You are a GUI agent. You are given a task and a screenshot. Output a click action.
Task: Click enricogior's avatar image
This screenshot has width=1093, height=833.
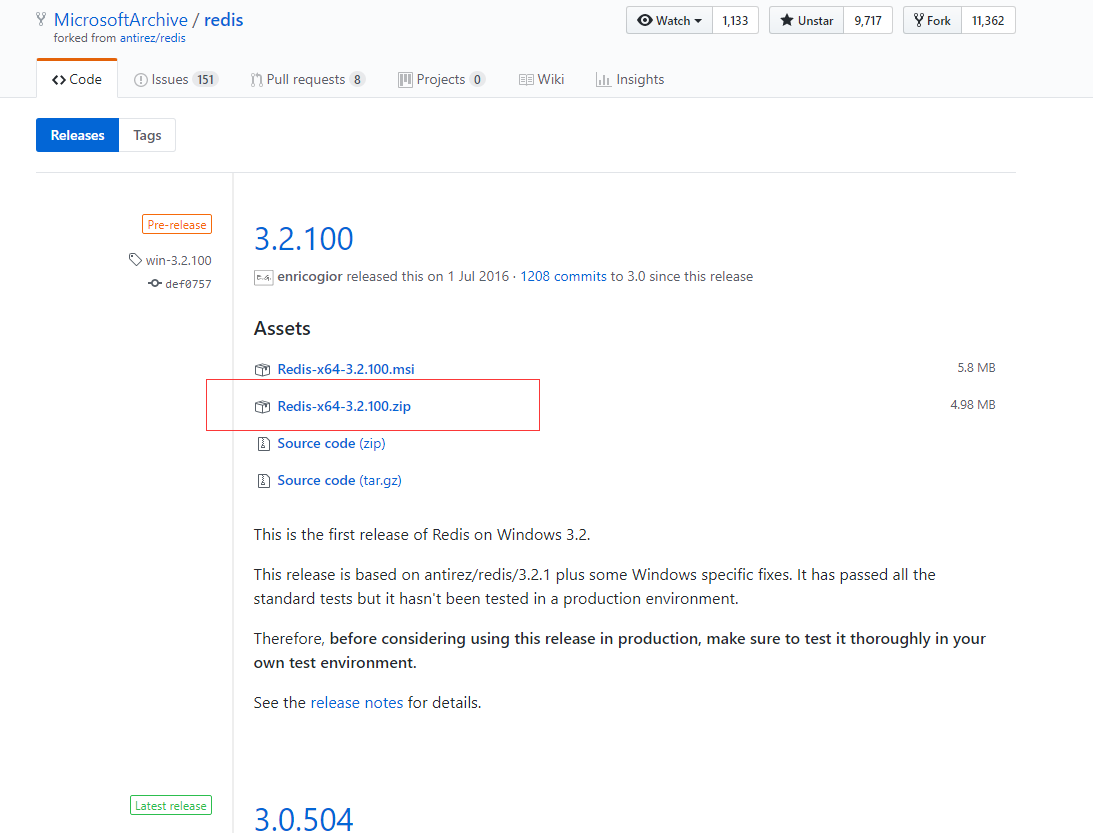(263, 277)
